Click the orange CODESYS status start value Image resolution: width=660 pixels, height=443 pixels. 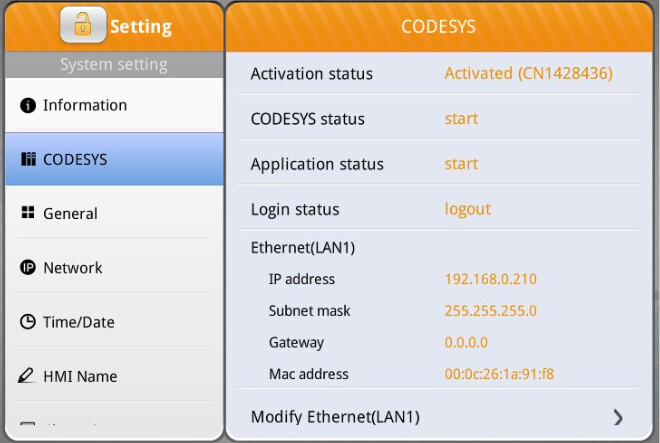pos(461,119)
